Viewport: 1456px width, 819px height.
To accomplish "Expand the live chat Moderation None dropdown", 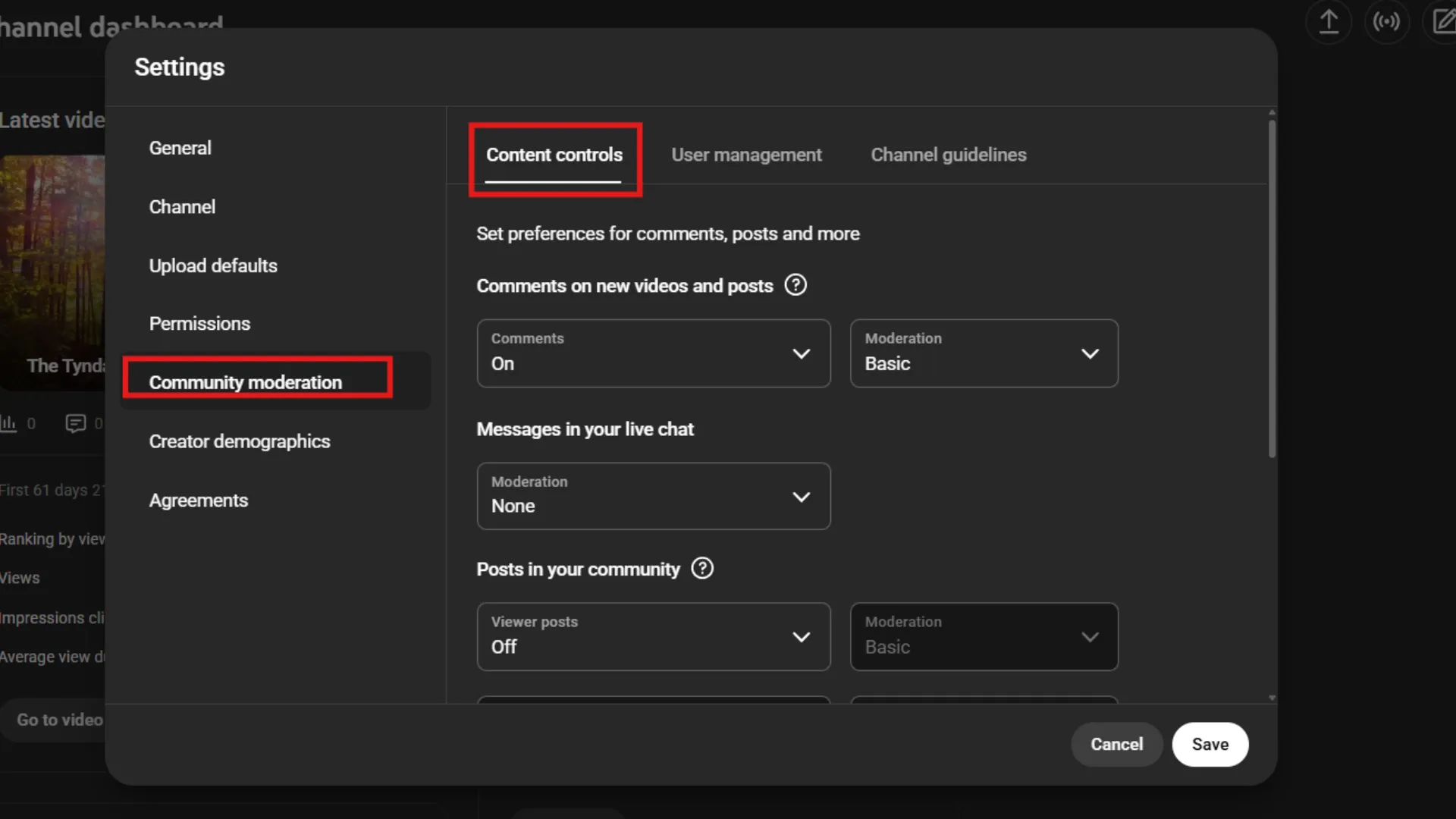I will click(802, 496).
